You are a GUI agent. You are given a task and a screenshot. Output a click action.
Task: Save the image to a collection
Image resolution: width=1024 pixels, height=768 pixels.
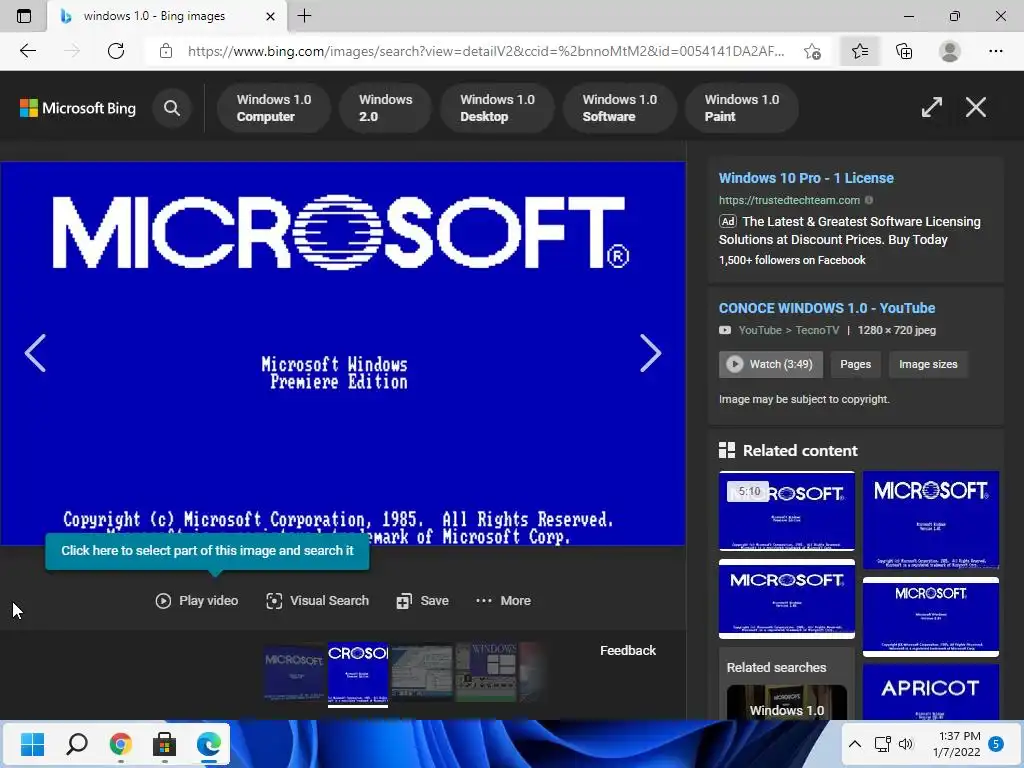(x=423, y=600)
